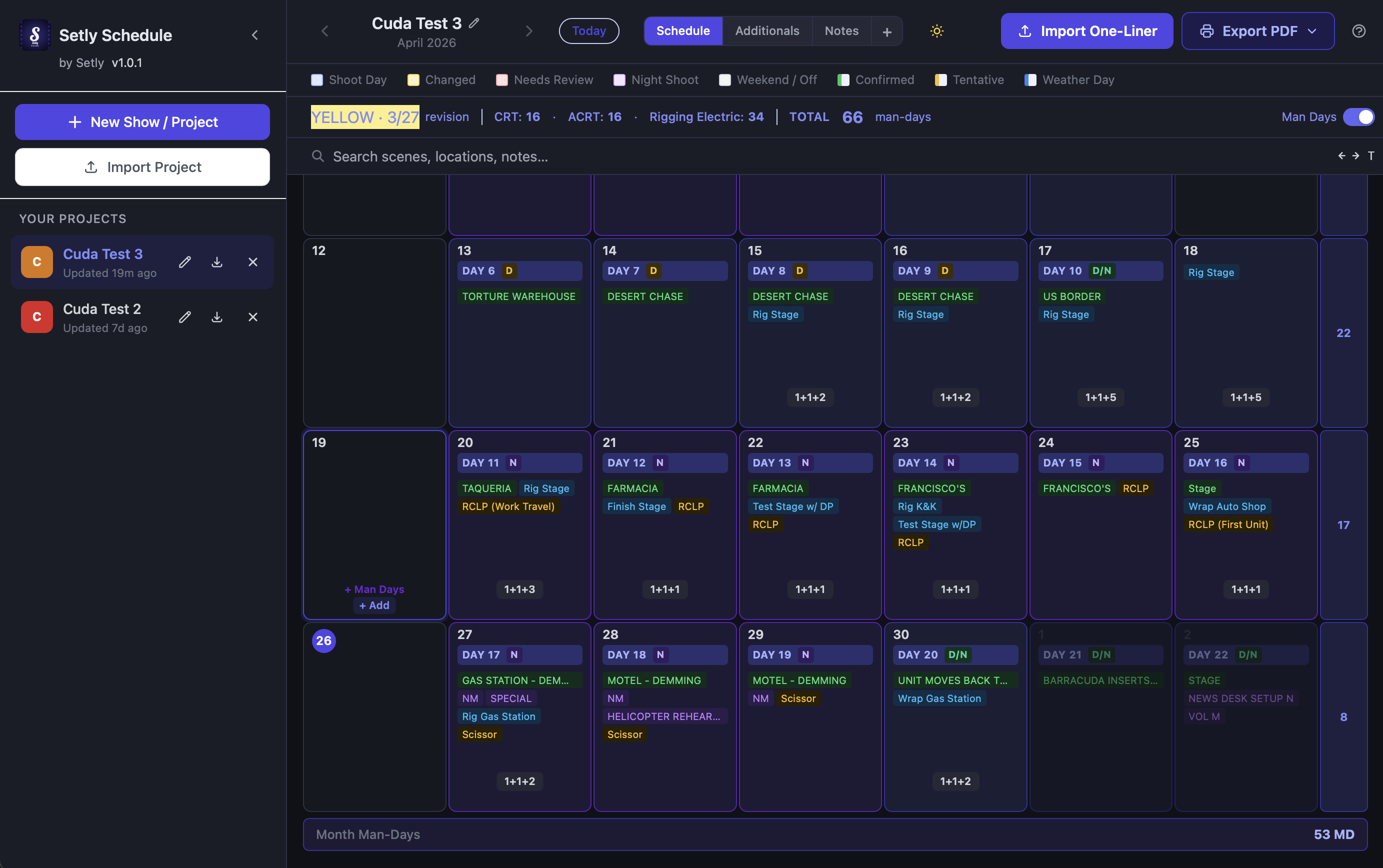1383x868 pixels.
Task: Click the search magnifier icon
Action: [x=317, y=156]
